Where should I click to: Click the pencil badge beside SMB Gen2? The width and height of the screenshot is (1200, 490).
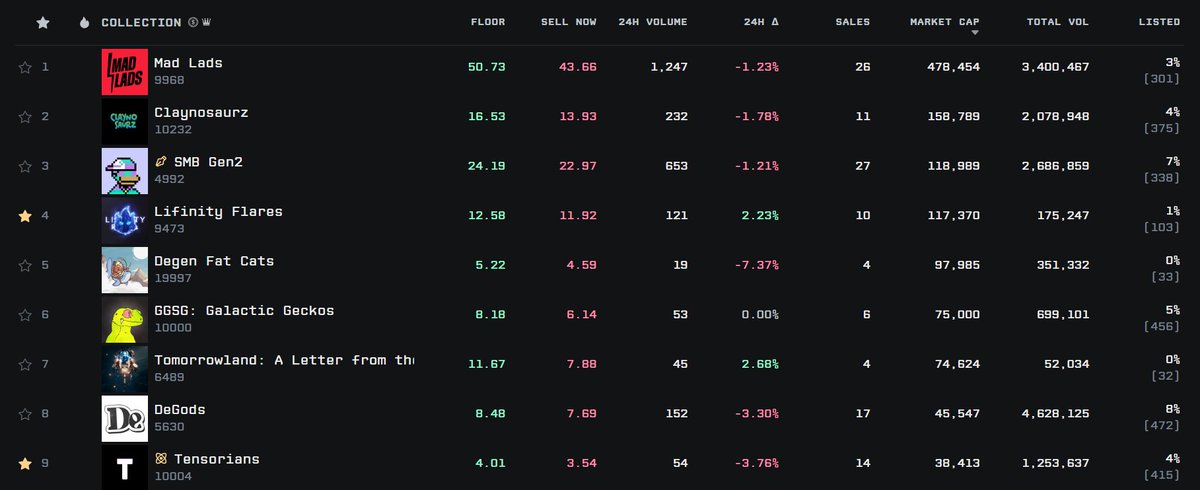click(x=161, y=162)
